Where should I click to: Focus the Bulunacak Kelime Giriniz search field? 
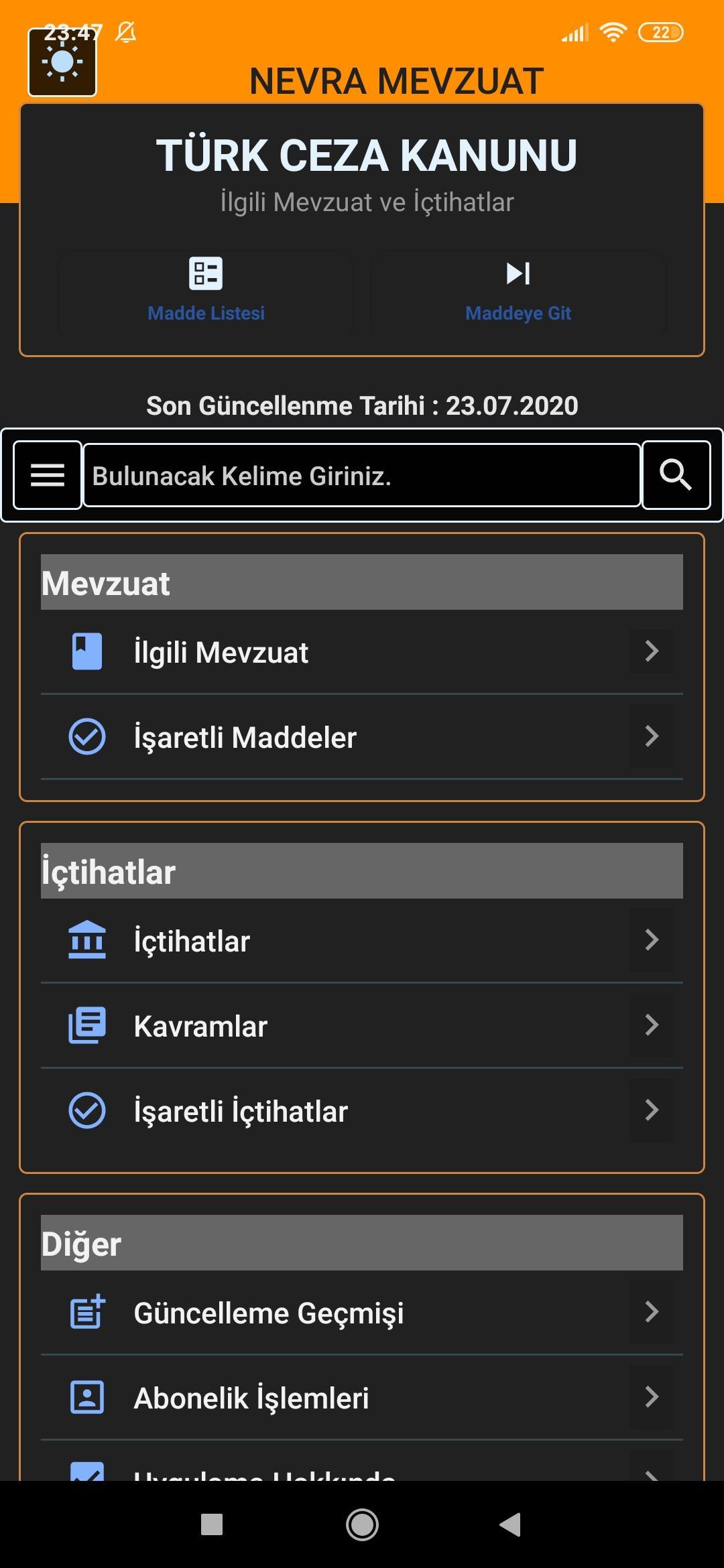coord(362,475)
